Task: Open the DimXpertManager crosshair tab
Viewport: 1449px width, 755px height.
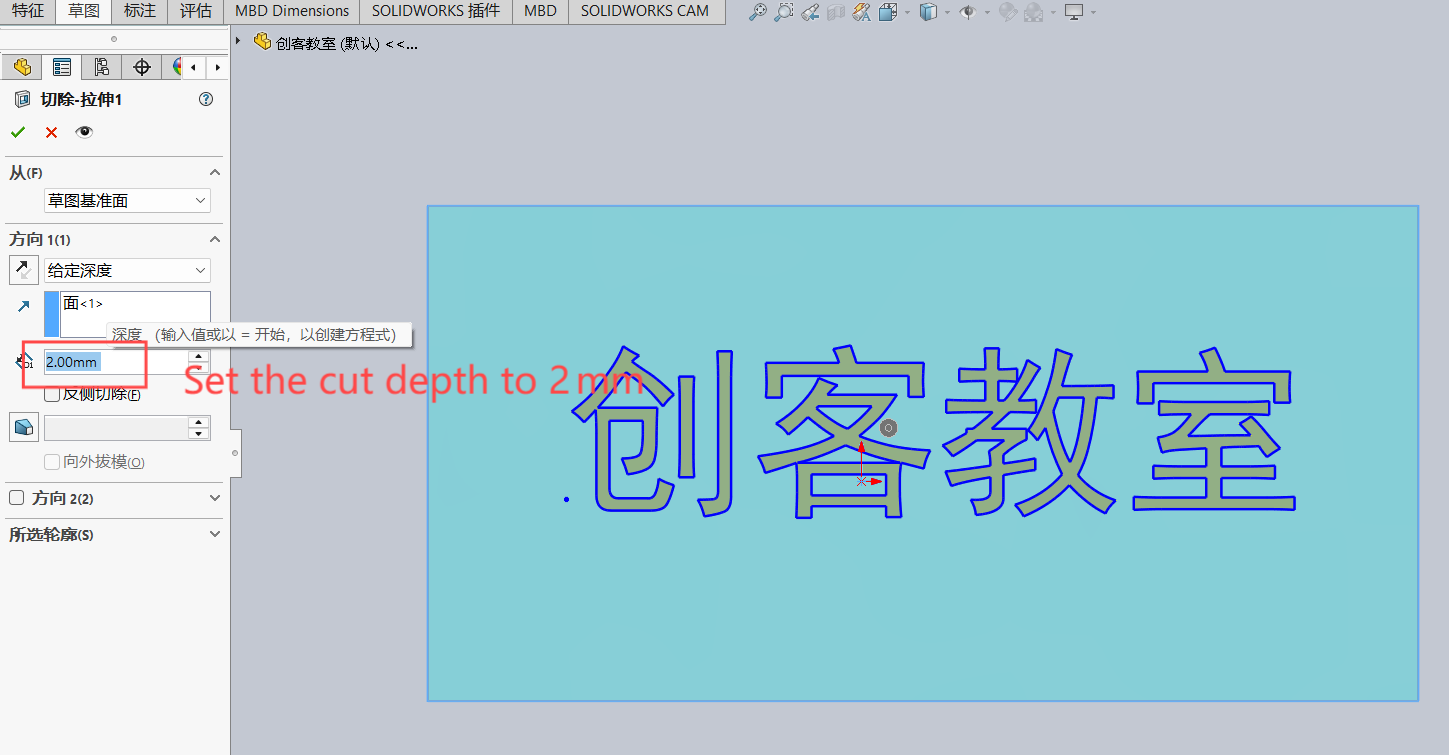Action: coord(142,67)
